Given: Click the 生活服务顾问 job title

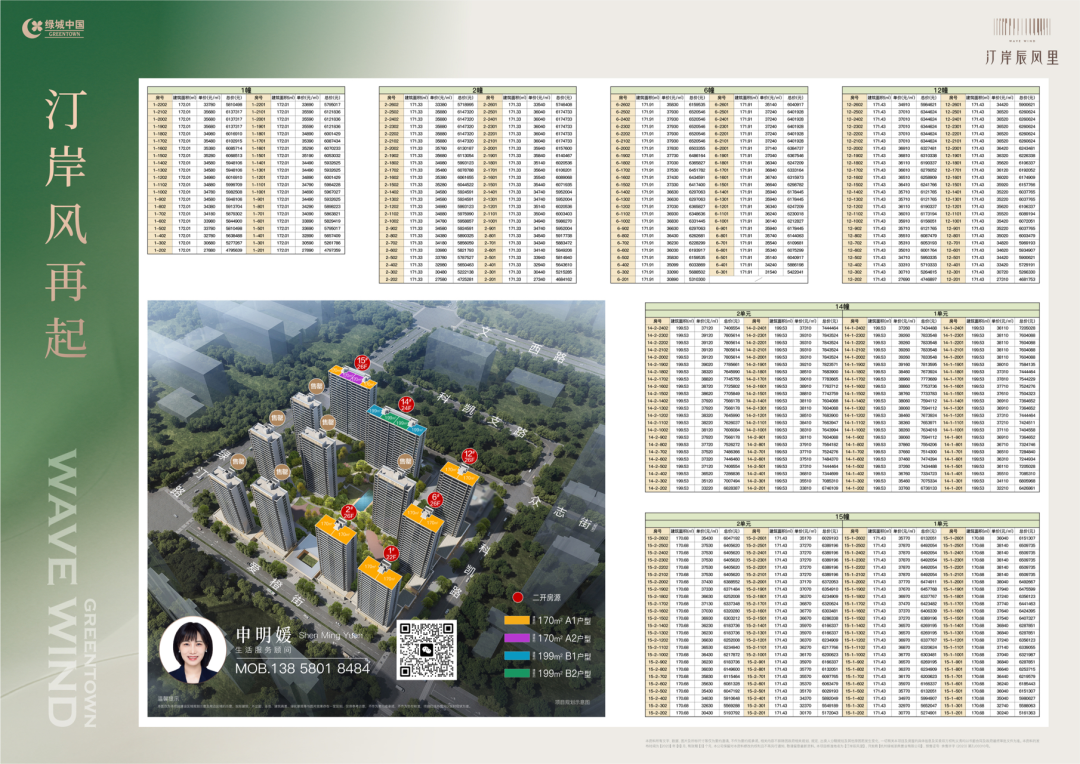Looking at the screenshot, I should pos(263,650).
